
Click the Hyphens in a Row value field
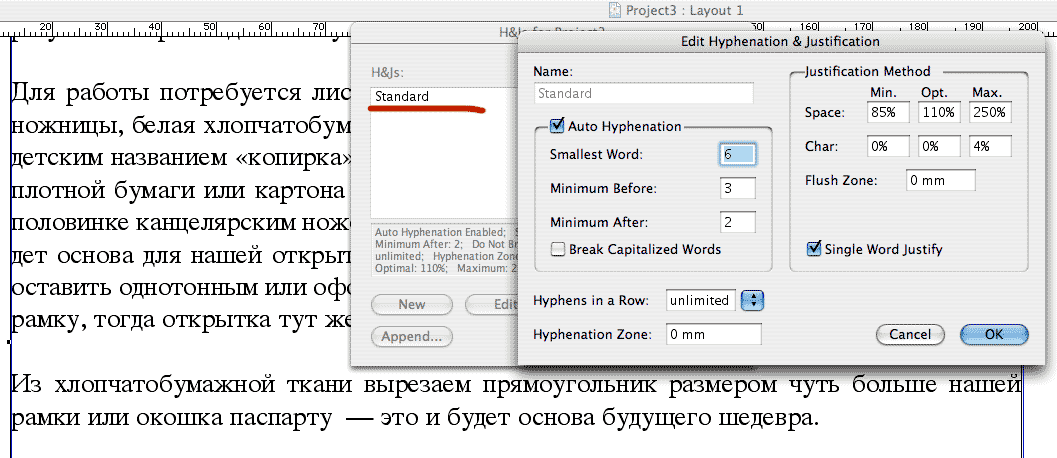700,300
